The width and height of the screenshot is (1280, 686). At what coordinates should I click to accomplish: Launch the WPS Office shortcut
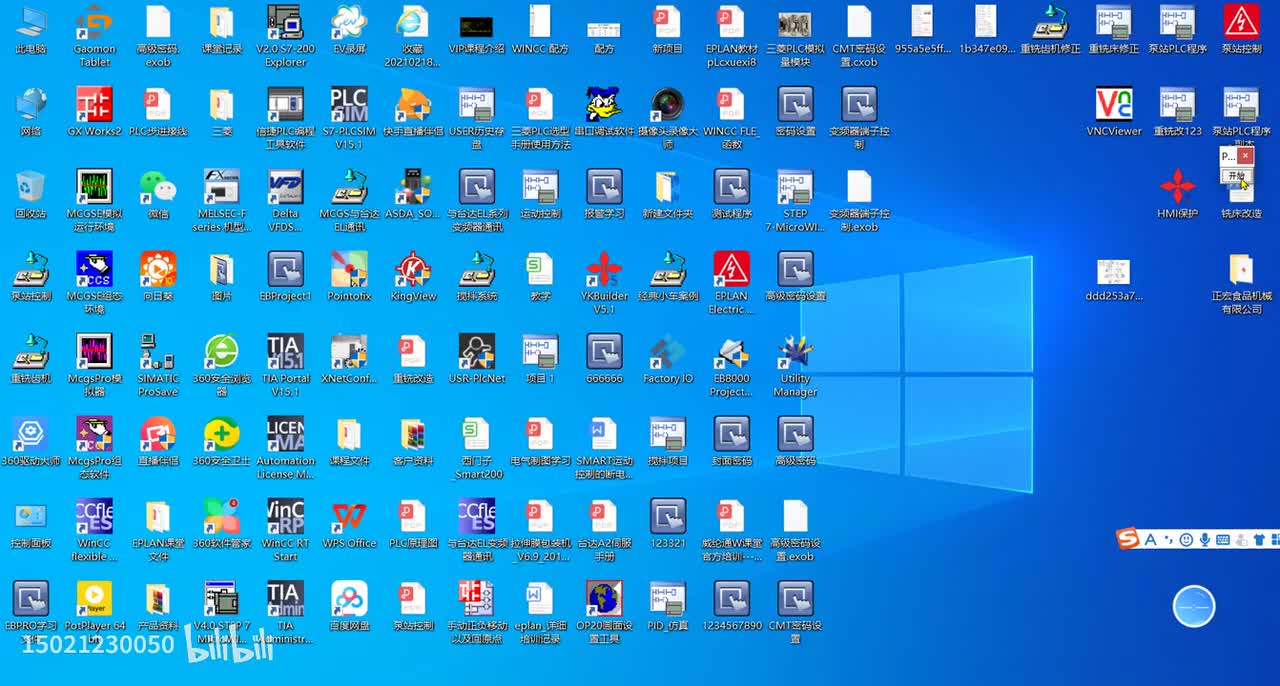(349, 518)
